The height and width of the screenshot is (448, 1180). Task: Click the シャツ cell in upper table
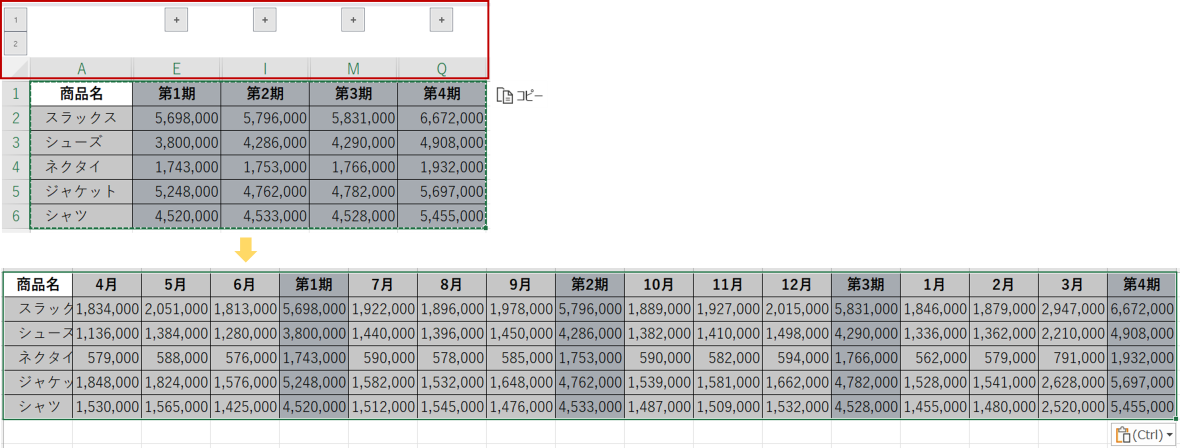[81, 216]
